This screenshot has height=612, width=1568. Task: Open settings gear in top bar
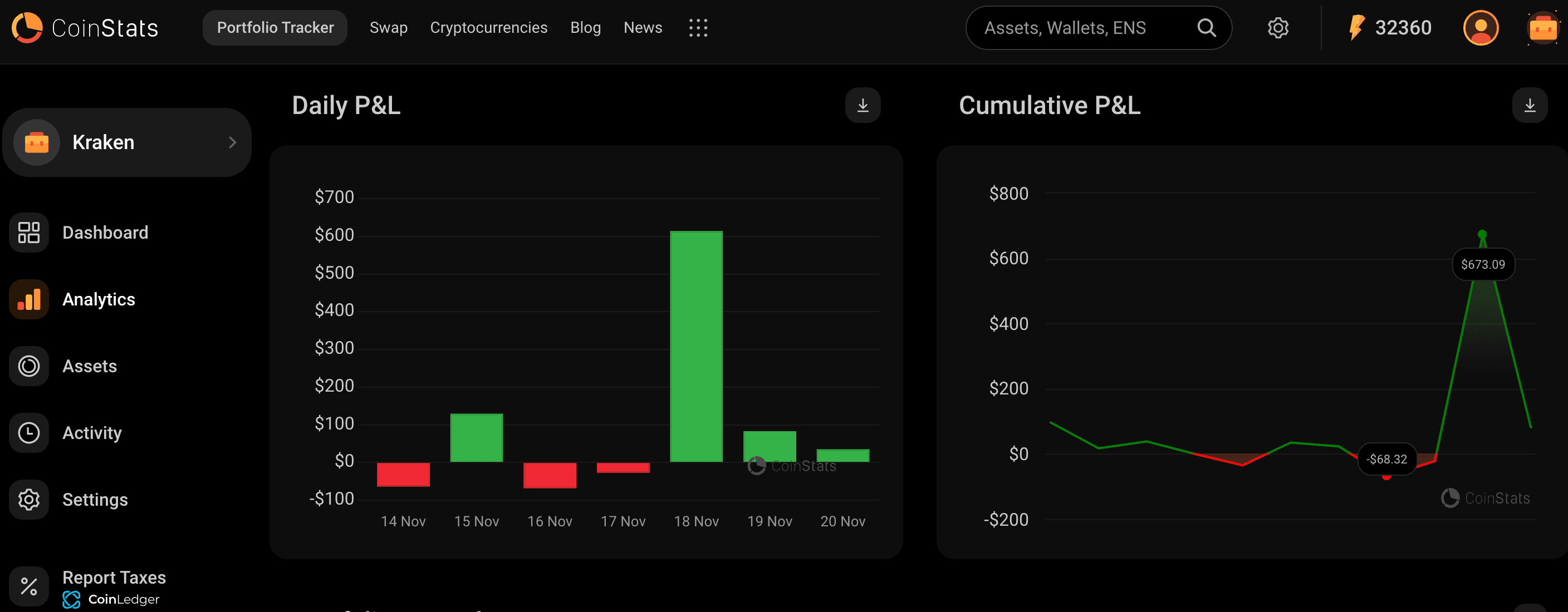(1278, 27)
